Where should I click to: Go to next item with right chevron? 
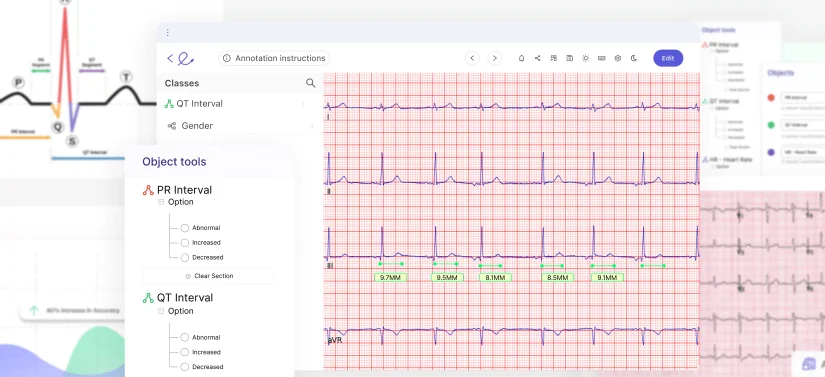pos(494,58)
